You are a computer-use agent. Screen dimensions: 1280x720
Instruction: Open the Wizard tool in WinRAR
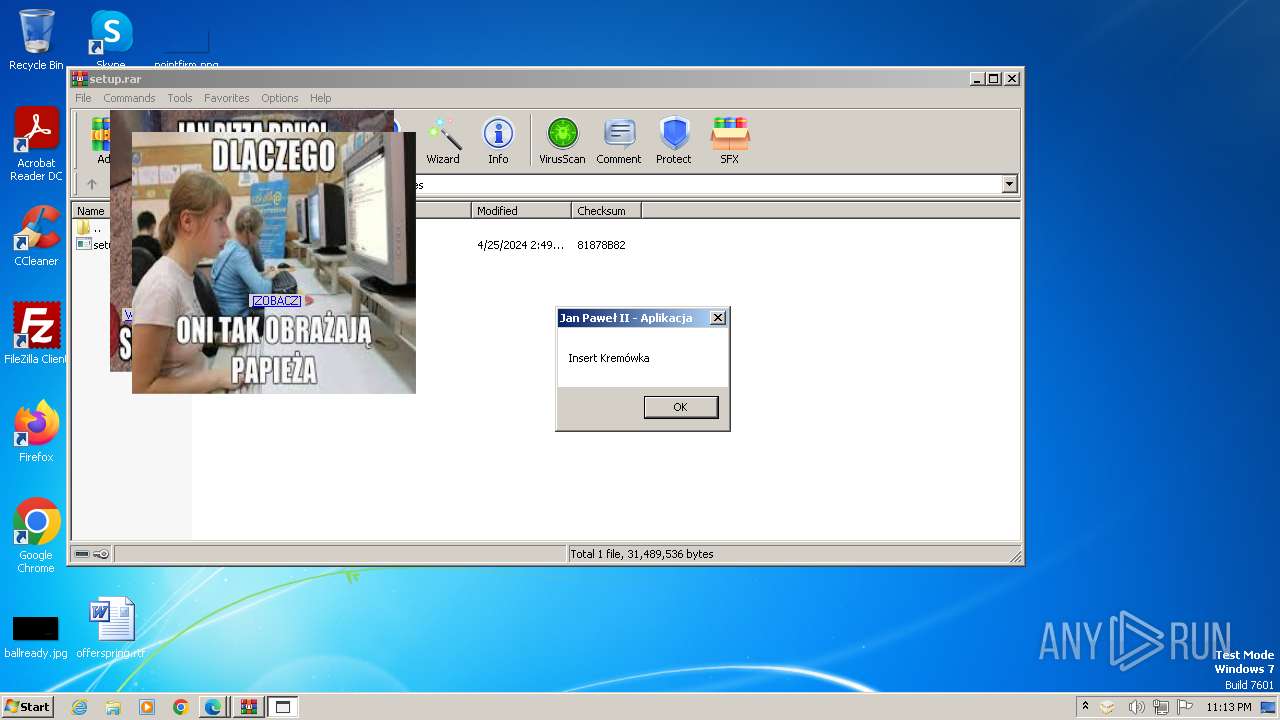point(443,140)
